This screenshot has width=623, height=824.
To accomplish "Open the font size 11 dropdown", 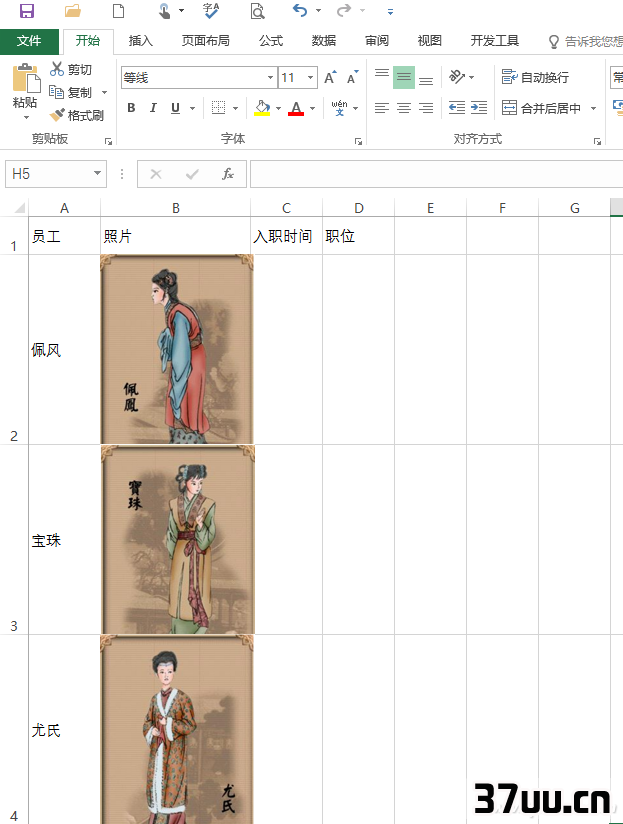I will tap(311, 78).
